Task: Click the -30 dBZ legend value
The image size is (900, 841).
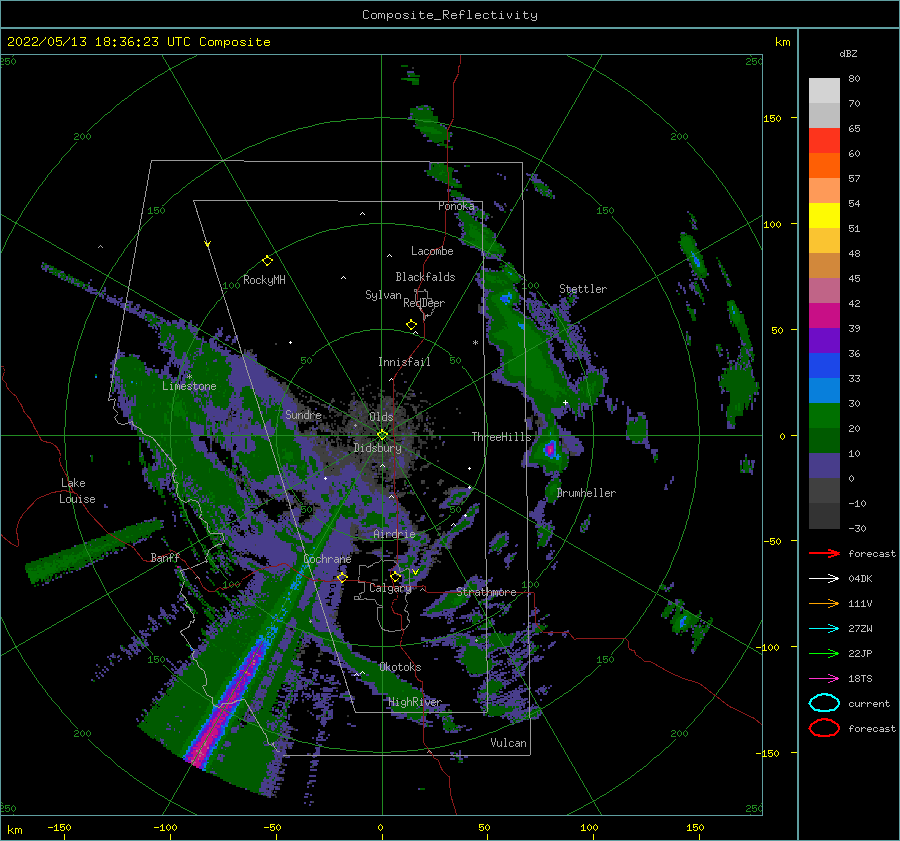Action: click(858, 528)
